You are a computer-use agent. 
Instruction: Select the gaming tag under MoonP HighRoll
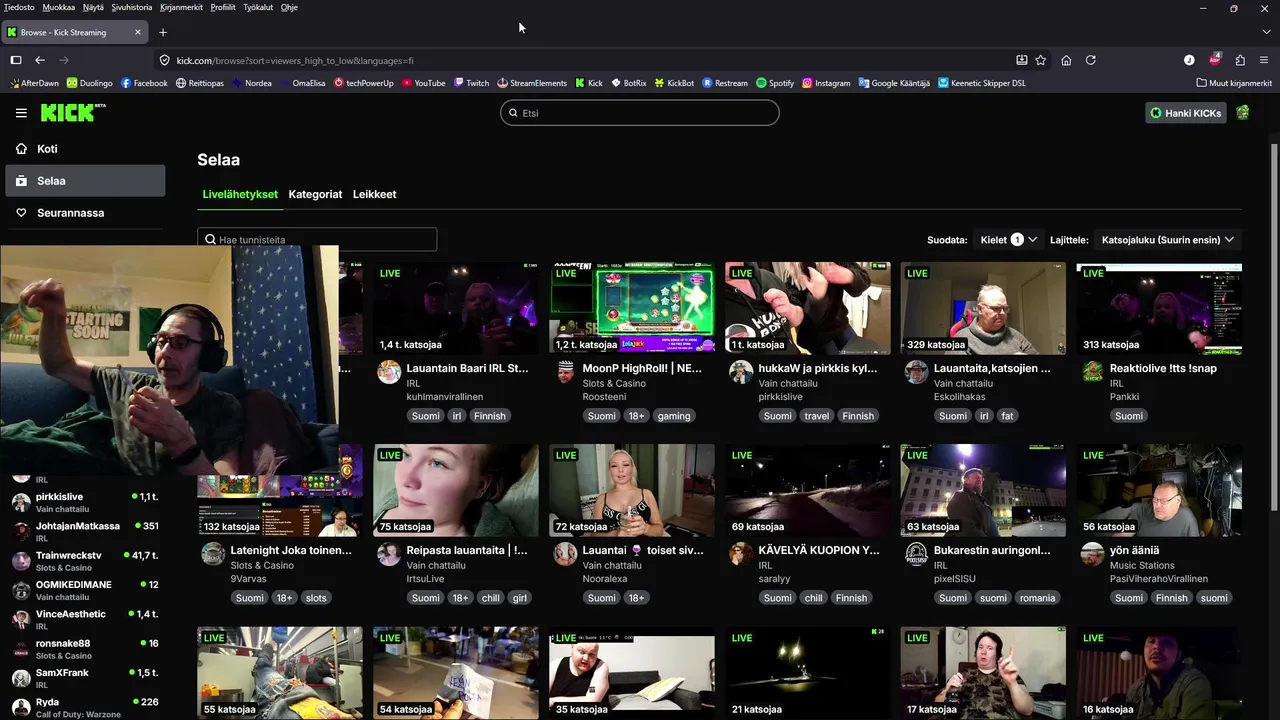674,416
